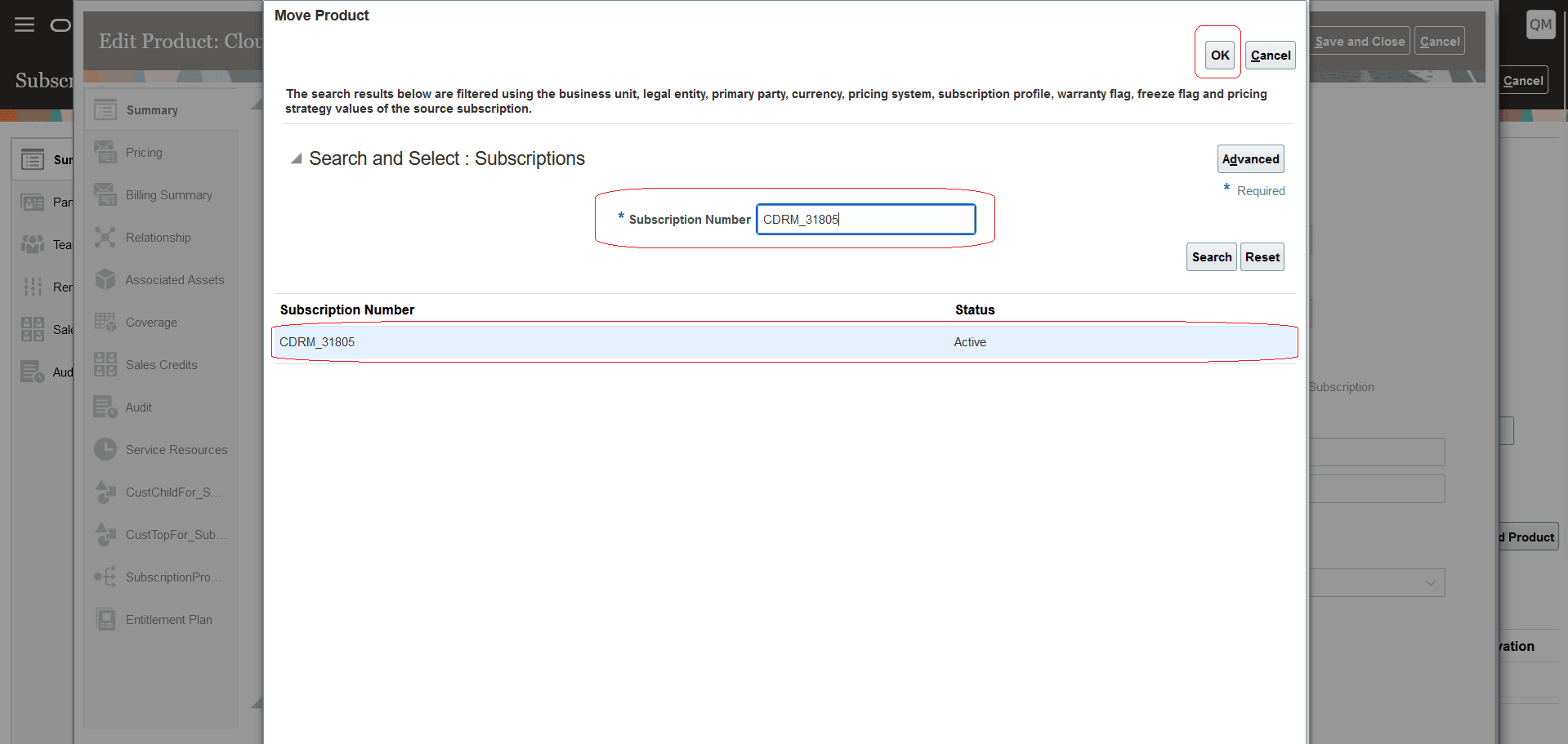The image size is (1568, 744).
Task: Open the SubscriptionPro… icon
Action: (x=105, y=577)
